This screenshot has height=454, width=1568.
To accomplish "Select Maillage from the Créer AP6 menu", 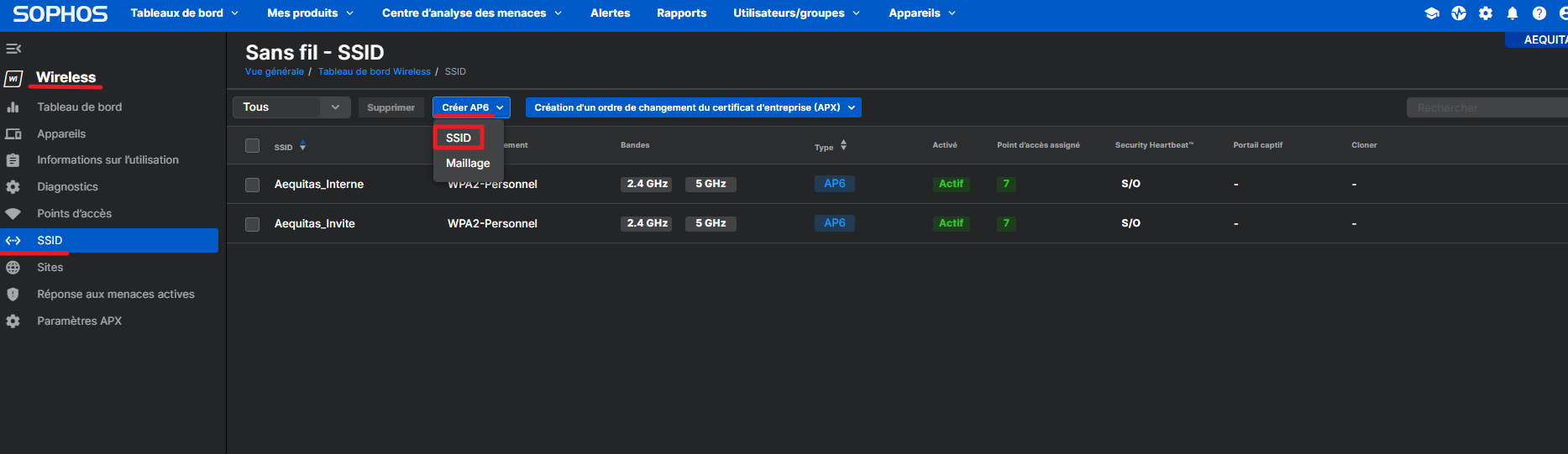I will click(468, 164).
